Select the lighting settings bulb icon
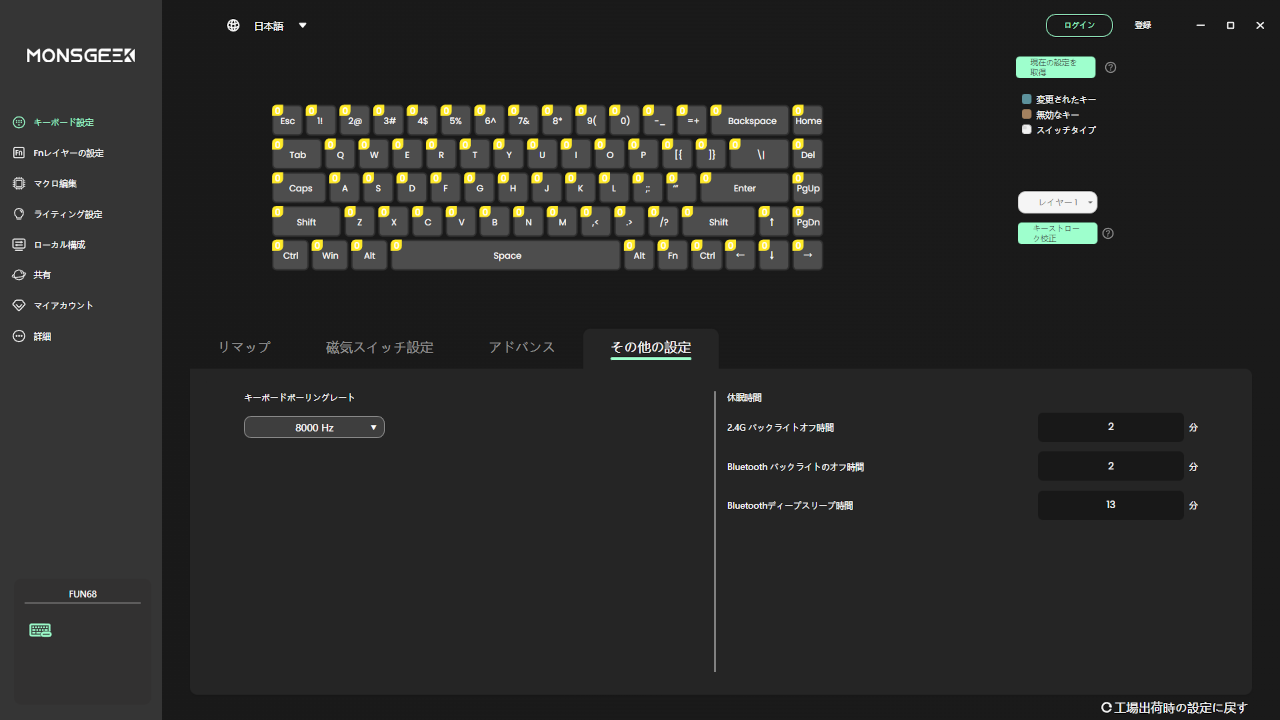The width and height of the screenshot is (1280, 720). (x=18, y=214)
